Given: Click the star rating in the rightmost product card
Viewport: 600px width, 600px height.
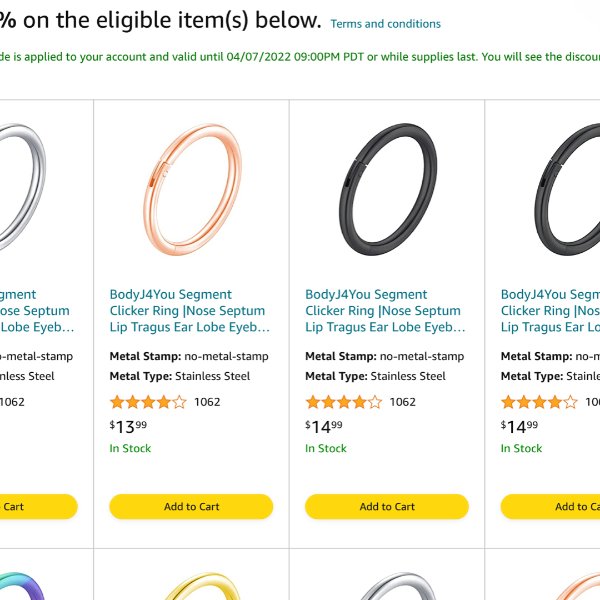Looking at the screenshot, I should [x=539, y=402].
